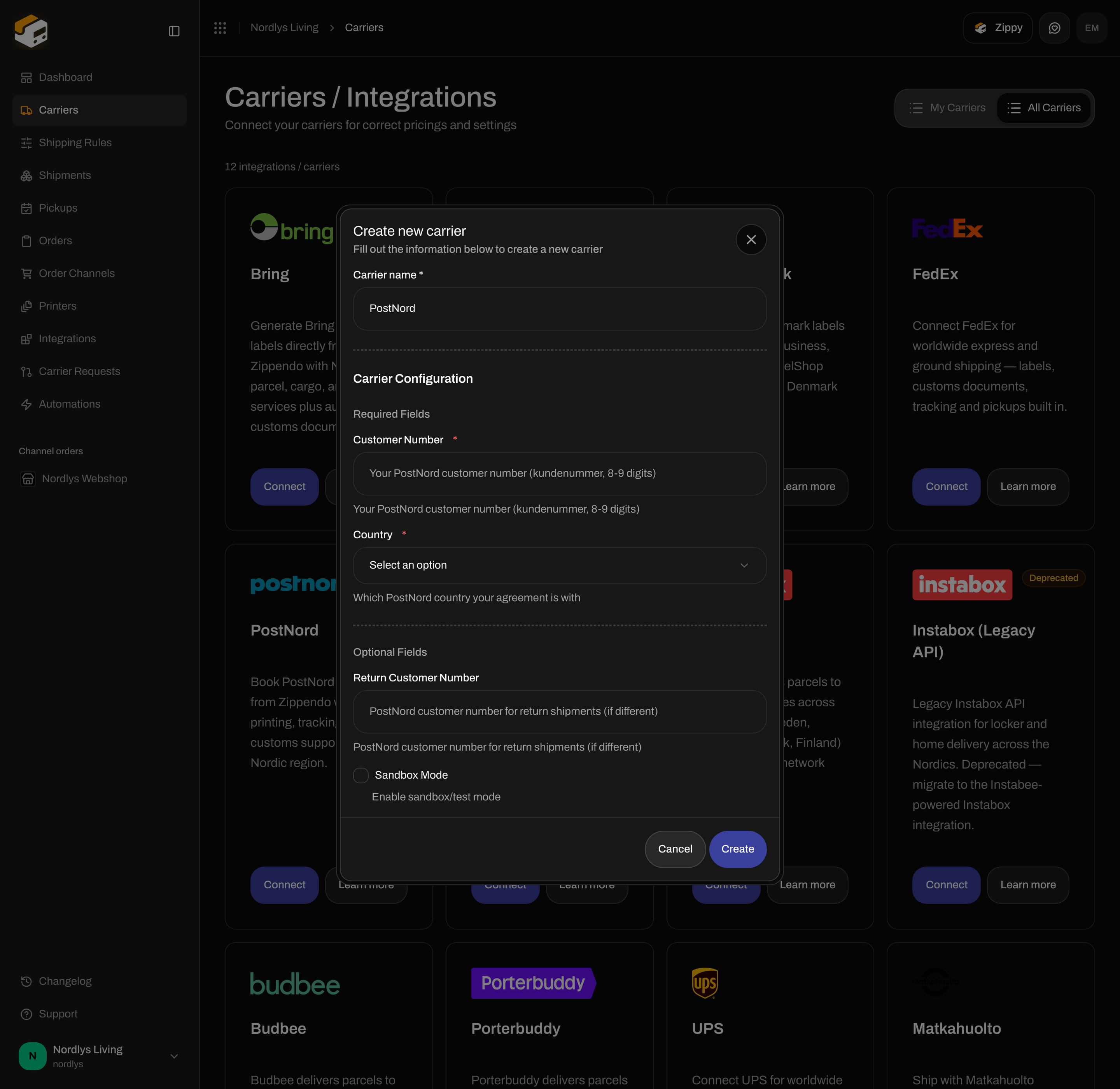Switch to All Carriers view

click(x=1044, y=108)
